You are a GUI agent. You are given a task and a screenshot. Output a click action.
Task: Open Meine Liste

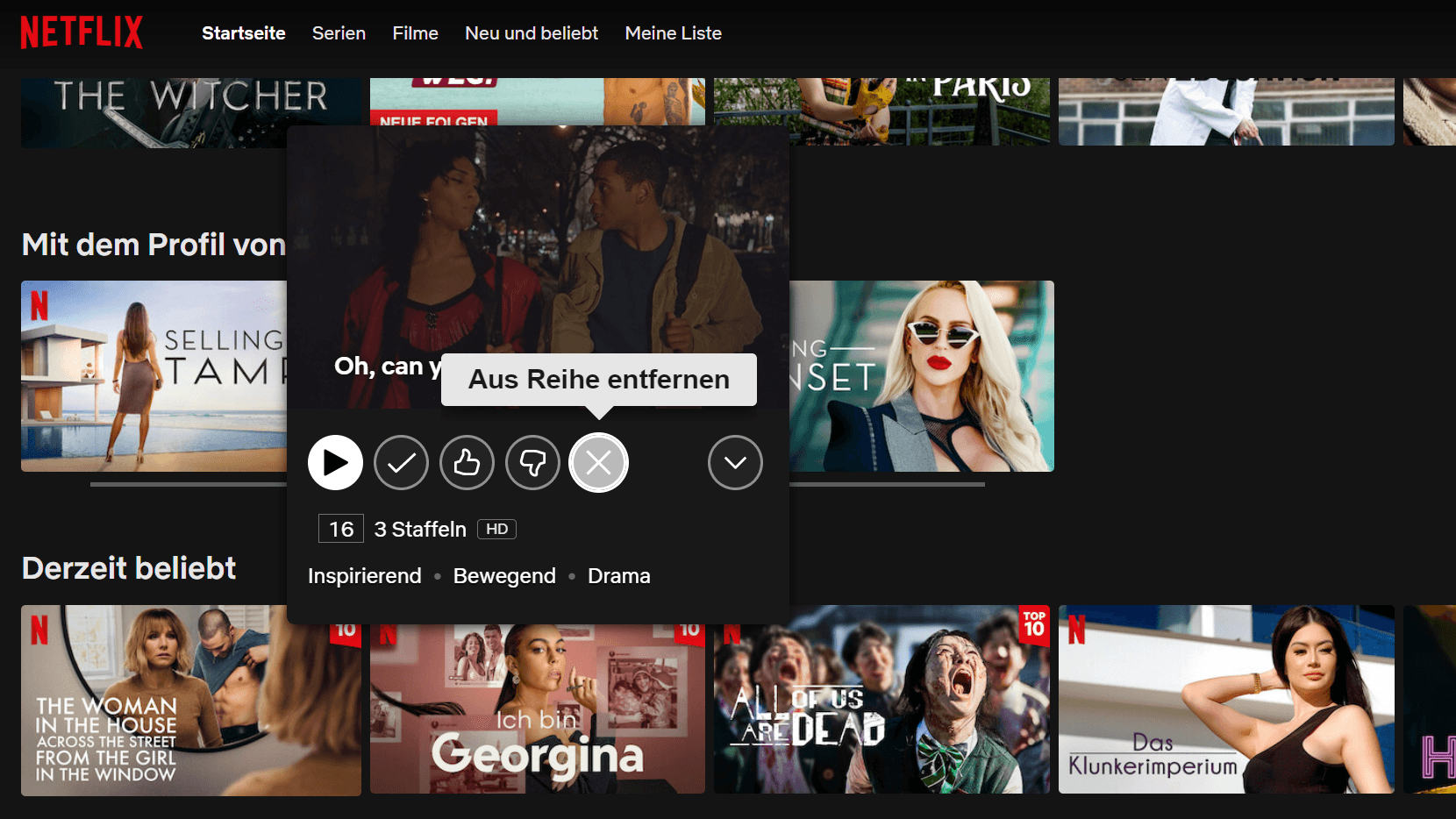coord(673,33)
